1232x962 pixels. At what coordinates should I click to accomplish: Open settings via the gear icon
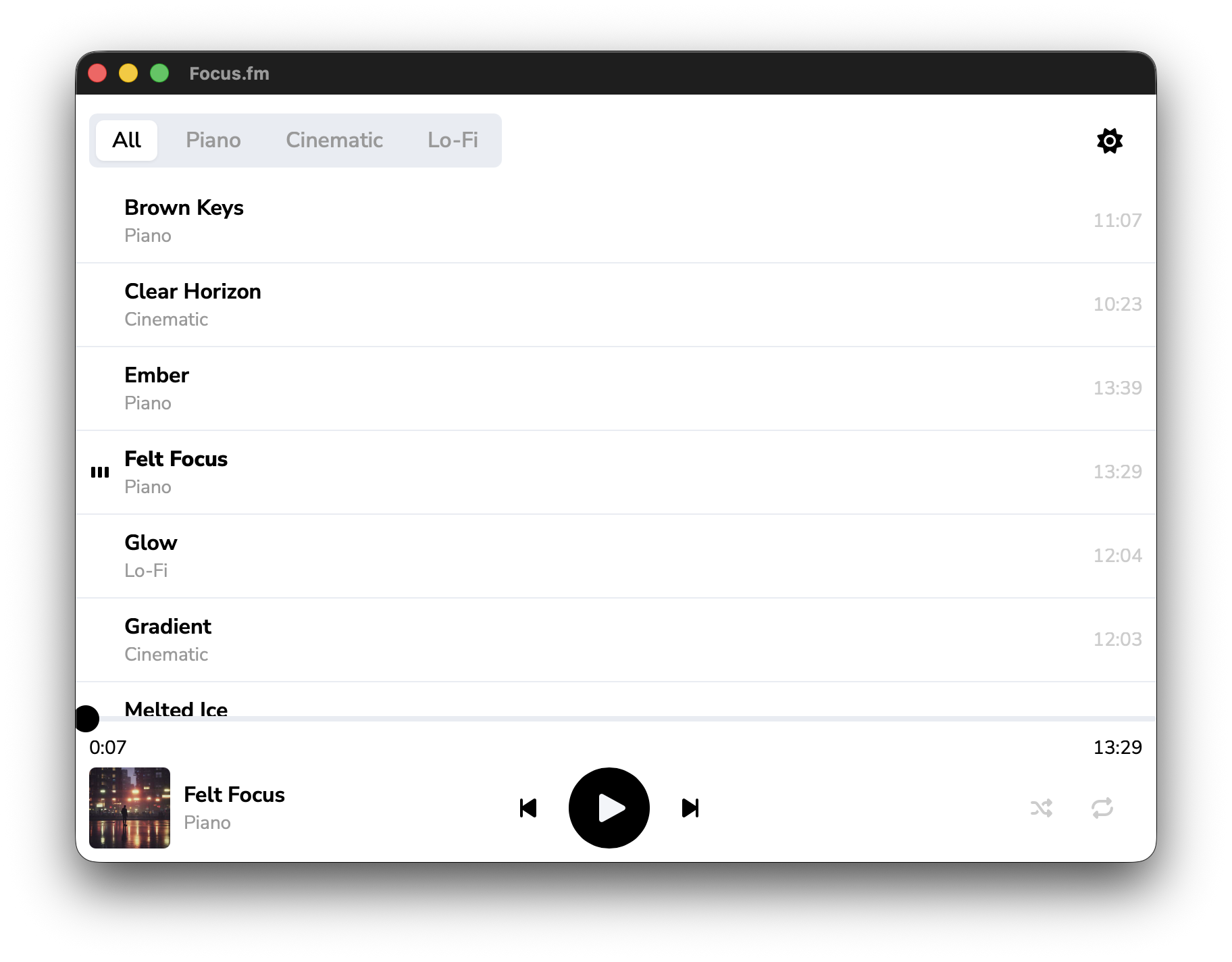(x=1109, y=141)
